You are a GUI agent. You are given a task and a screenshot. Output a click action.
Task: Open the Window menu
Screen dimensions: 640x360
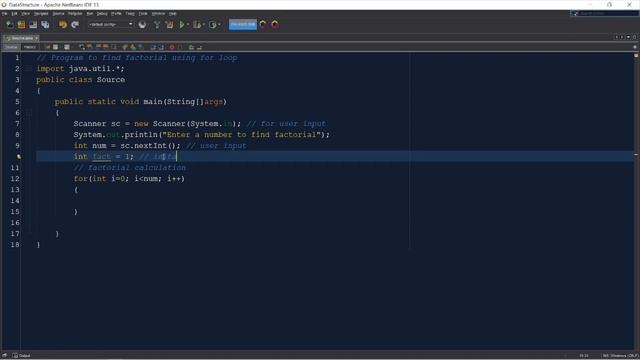click(x=158, y=13)
